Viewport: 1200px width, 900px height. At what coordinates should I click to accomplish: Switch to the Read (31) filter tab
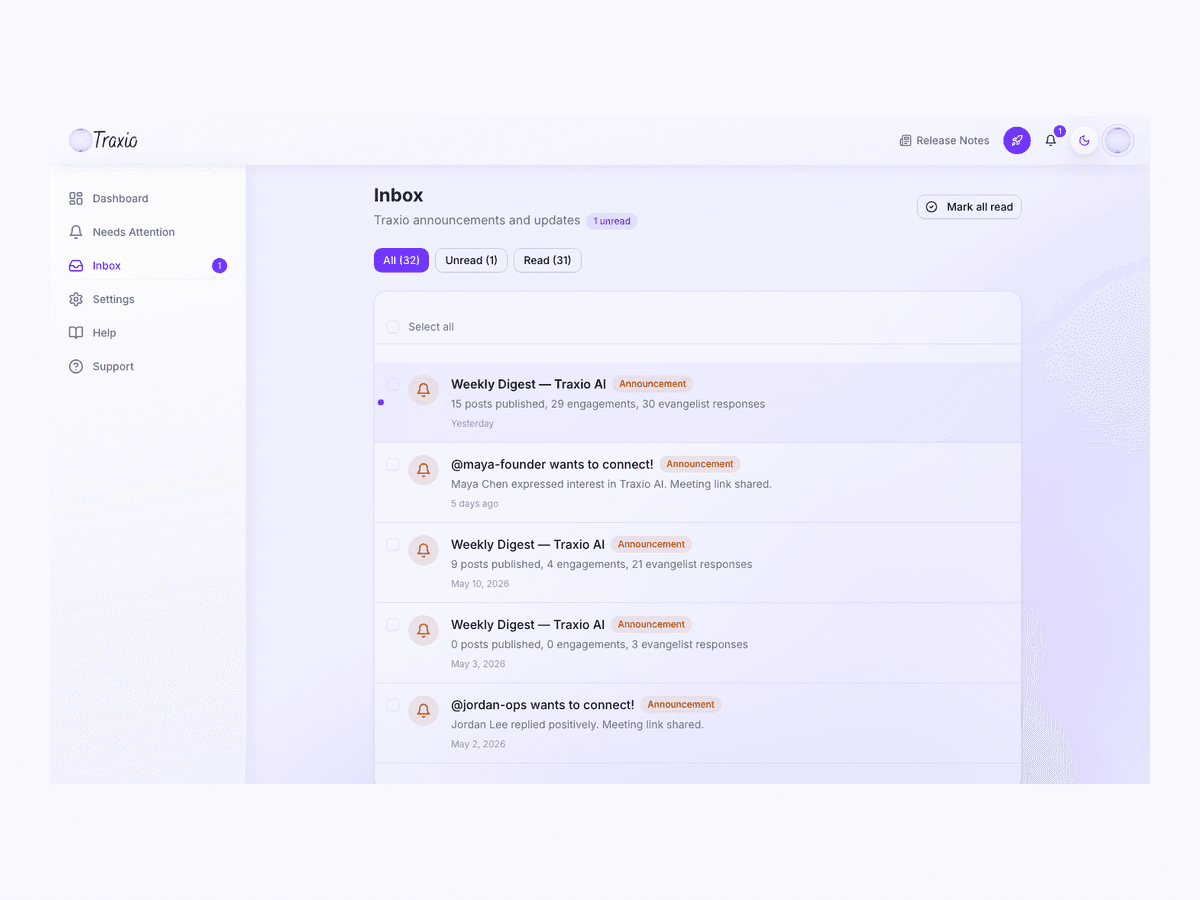(x=547, y=260)
